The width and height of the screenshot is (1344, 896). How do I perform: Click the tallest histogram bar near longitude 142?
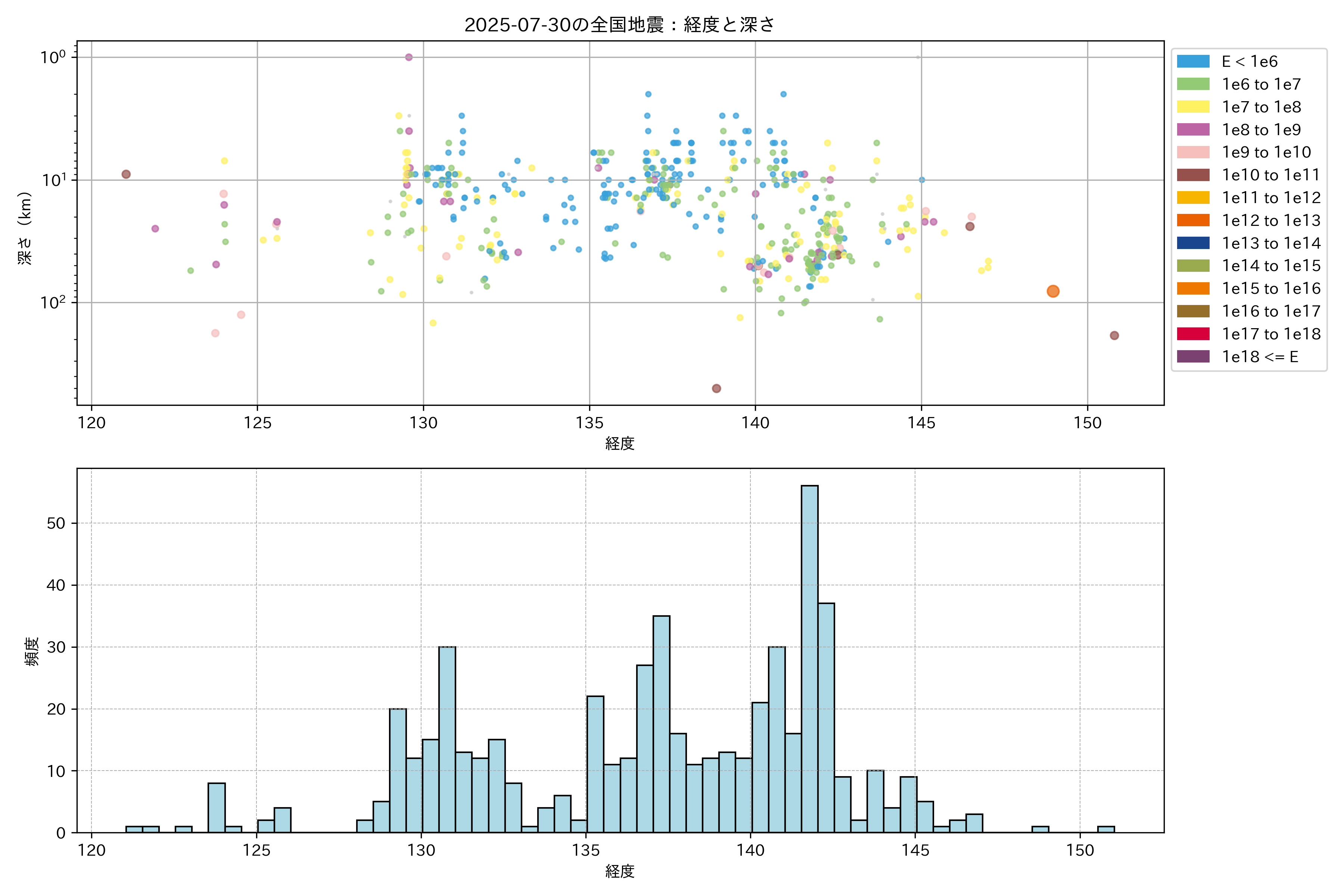tap(809, 657)
